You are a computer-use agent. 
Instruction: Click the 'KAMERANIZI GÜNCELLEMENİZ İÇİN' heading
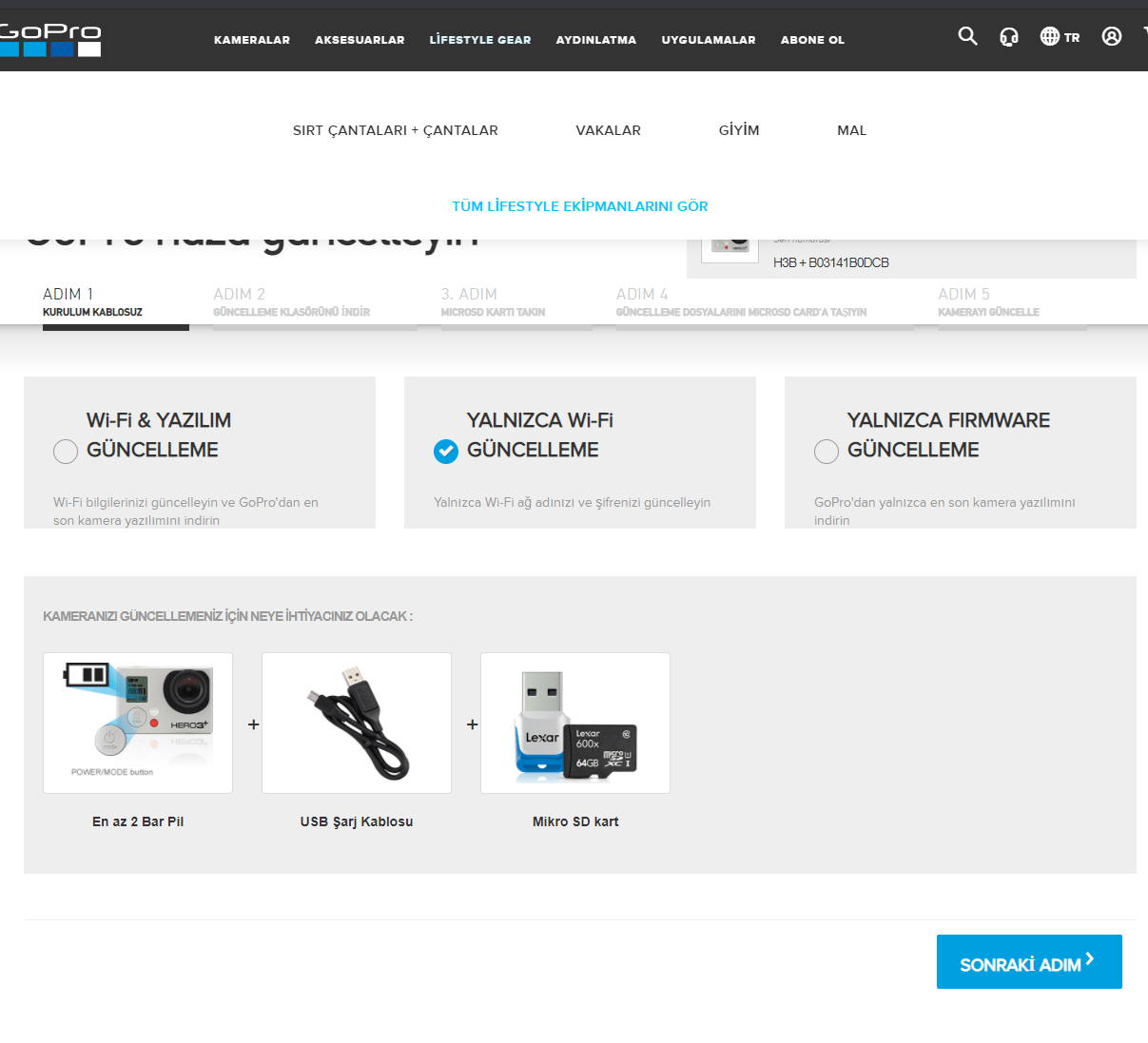228,616
